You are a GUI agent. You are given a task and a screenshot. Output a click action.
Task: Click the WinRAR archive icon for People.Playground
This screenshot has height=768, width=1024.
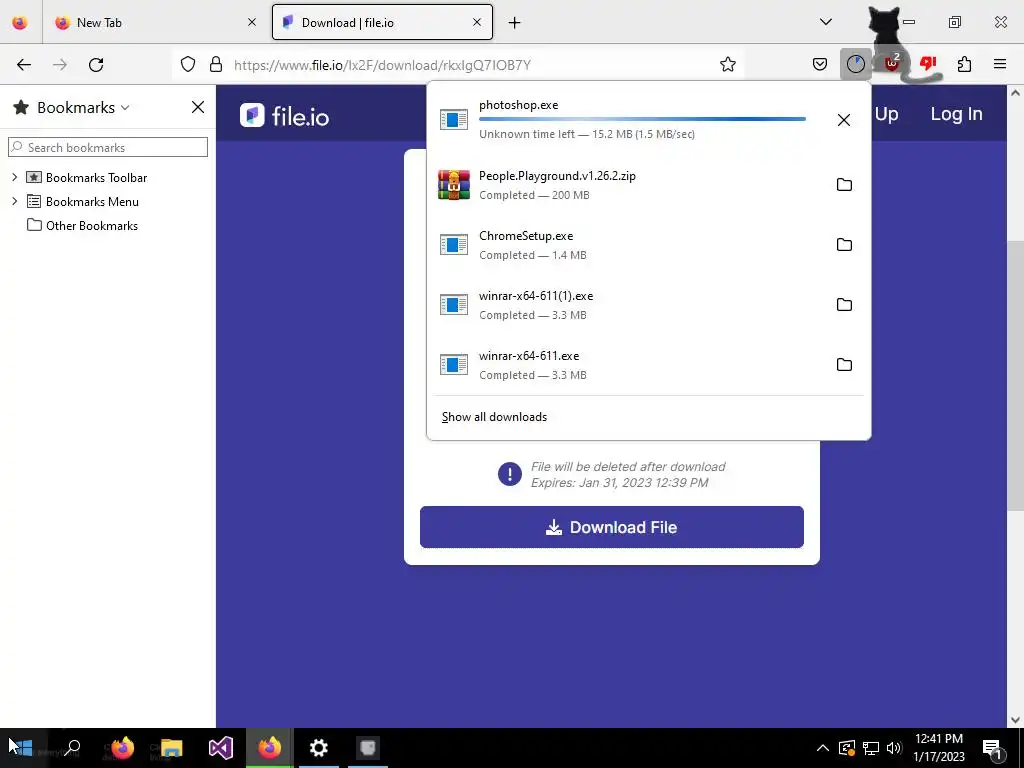[454, 185]
